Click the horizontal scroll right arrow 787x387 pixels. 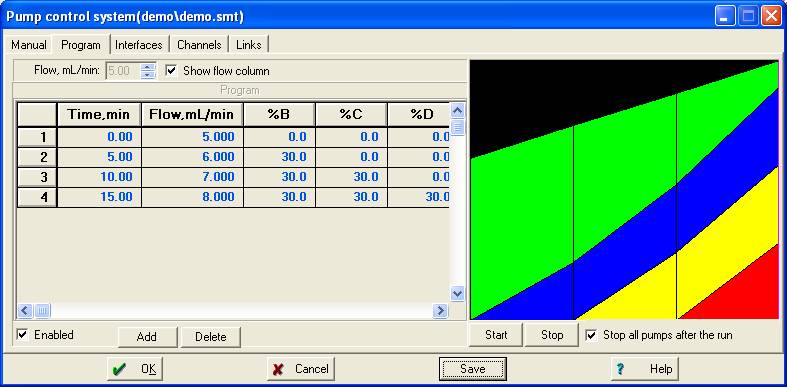[x=440, y=311]
